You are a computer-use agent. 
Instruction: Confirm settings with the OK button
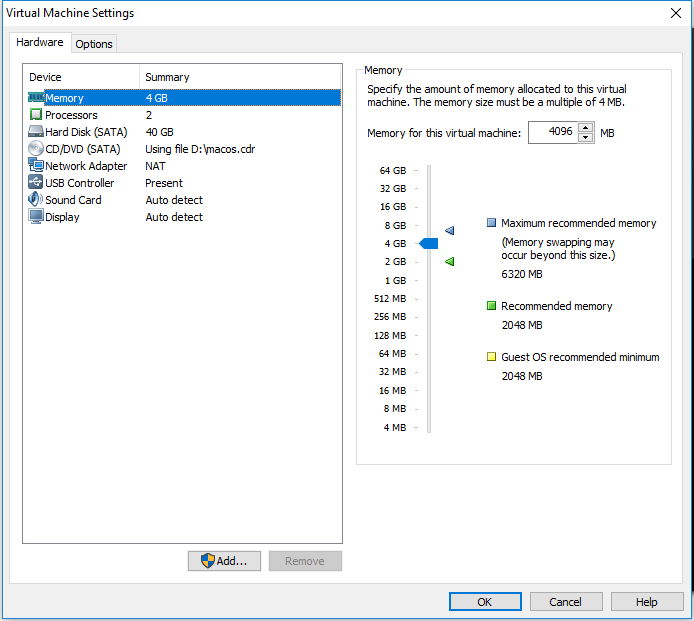tap(485, 602)
